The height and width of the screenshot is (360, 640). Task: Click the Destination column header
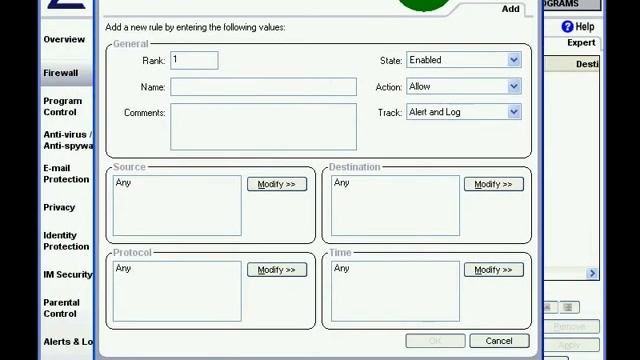[x=571, y=64]
